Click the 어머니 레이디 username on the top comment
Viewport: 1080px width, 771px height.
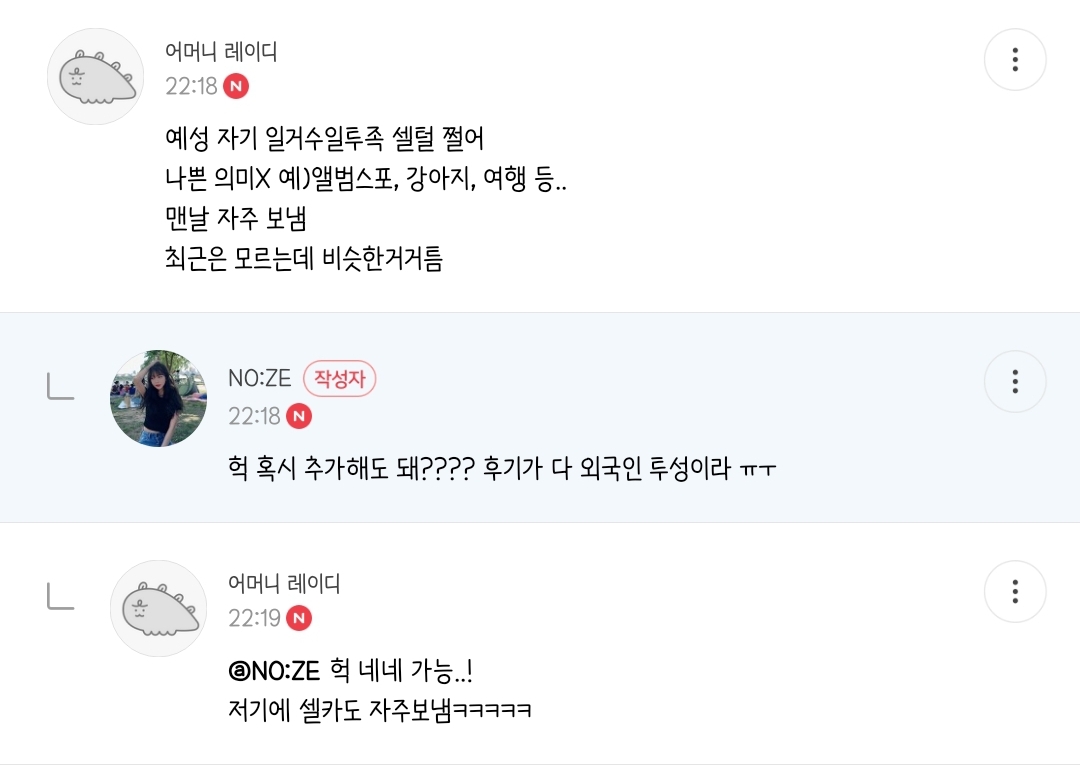221,52
